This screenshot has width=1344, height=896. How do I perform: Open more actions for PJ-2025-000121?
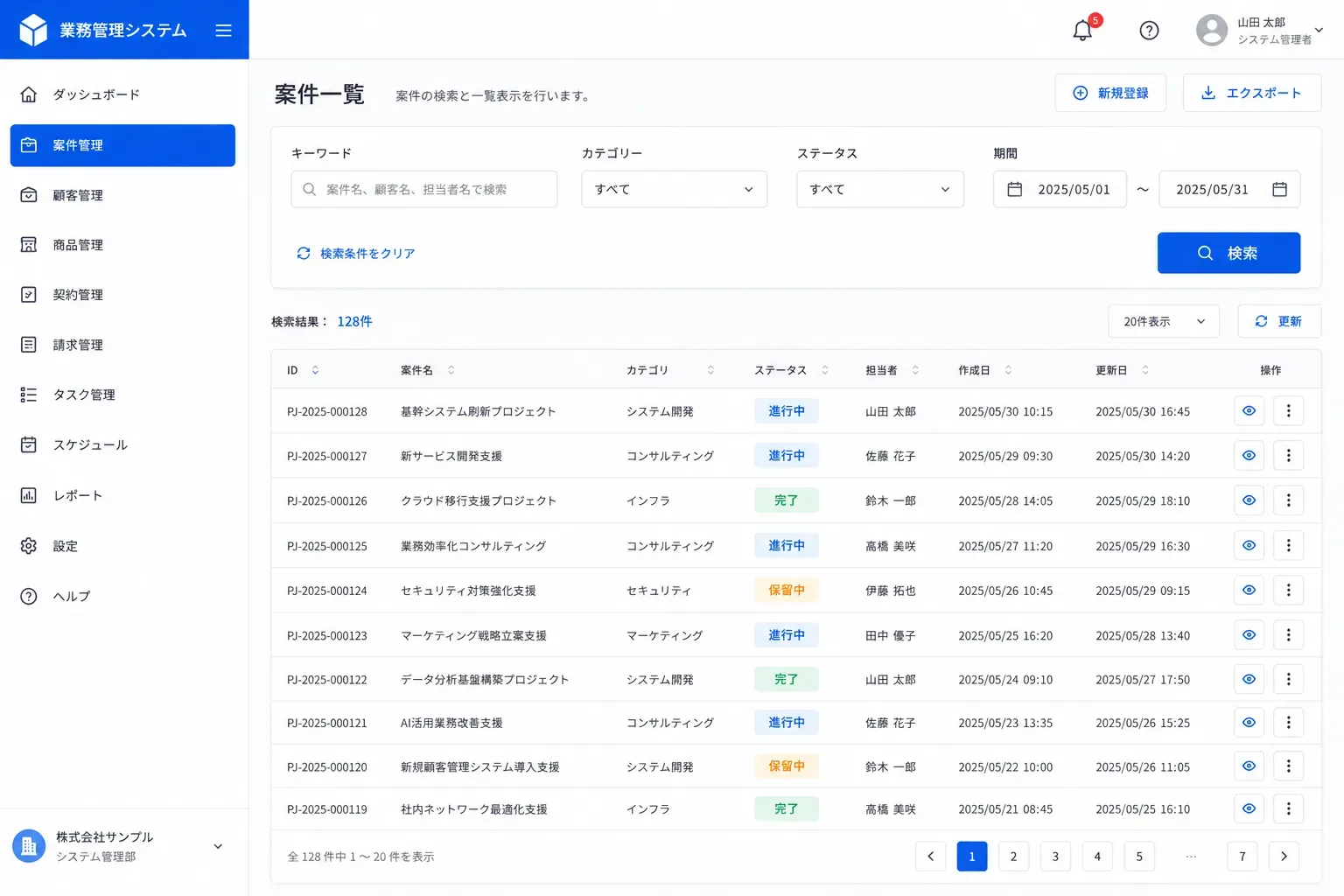[1288, 723]
